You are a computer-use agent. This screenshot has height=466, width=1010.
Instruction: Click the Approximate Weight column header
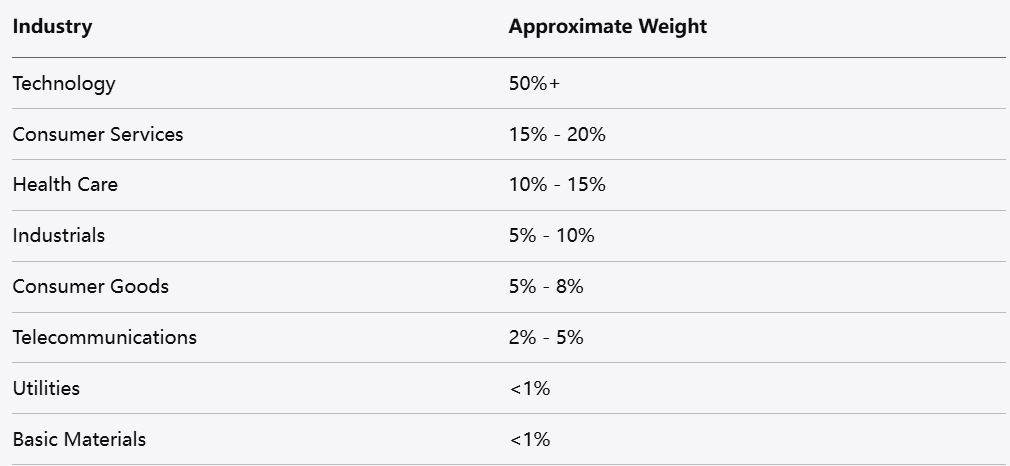(x=607, y=27)
